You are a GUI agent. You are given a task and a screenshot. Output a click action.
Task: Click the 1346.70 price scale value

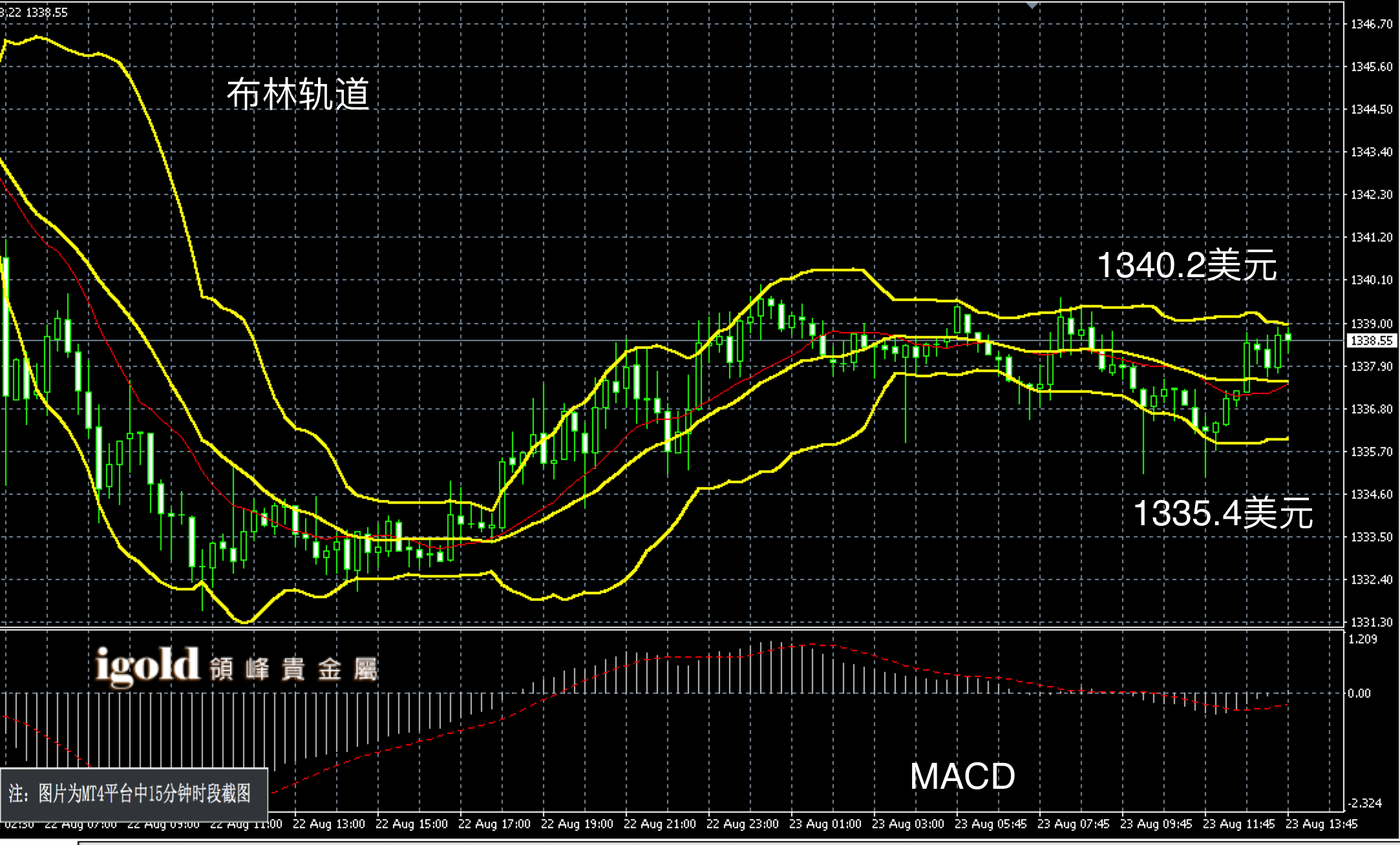click(x=1372, y=25)
